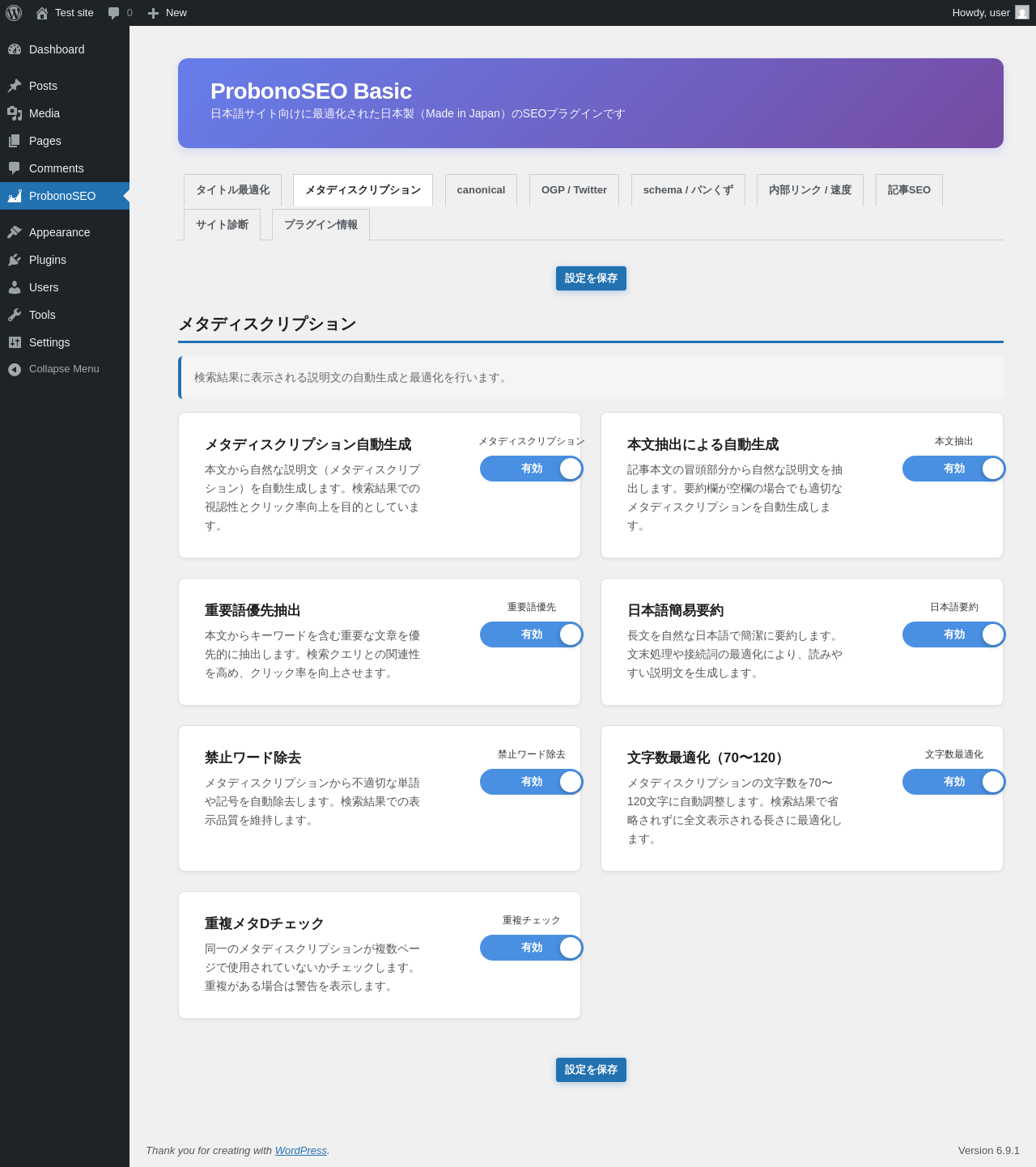
Task: Toggle the 重複チェック switch
Action: click(x=532, y=948)
